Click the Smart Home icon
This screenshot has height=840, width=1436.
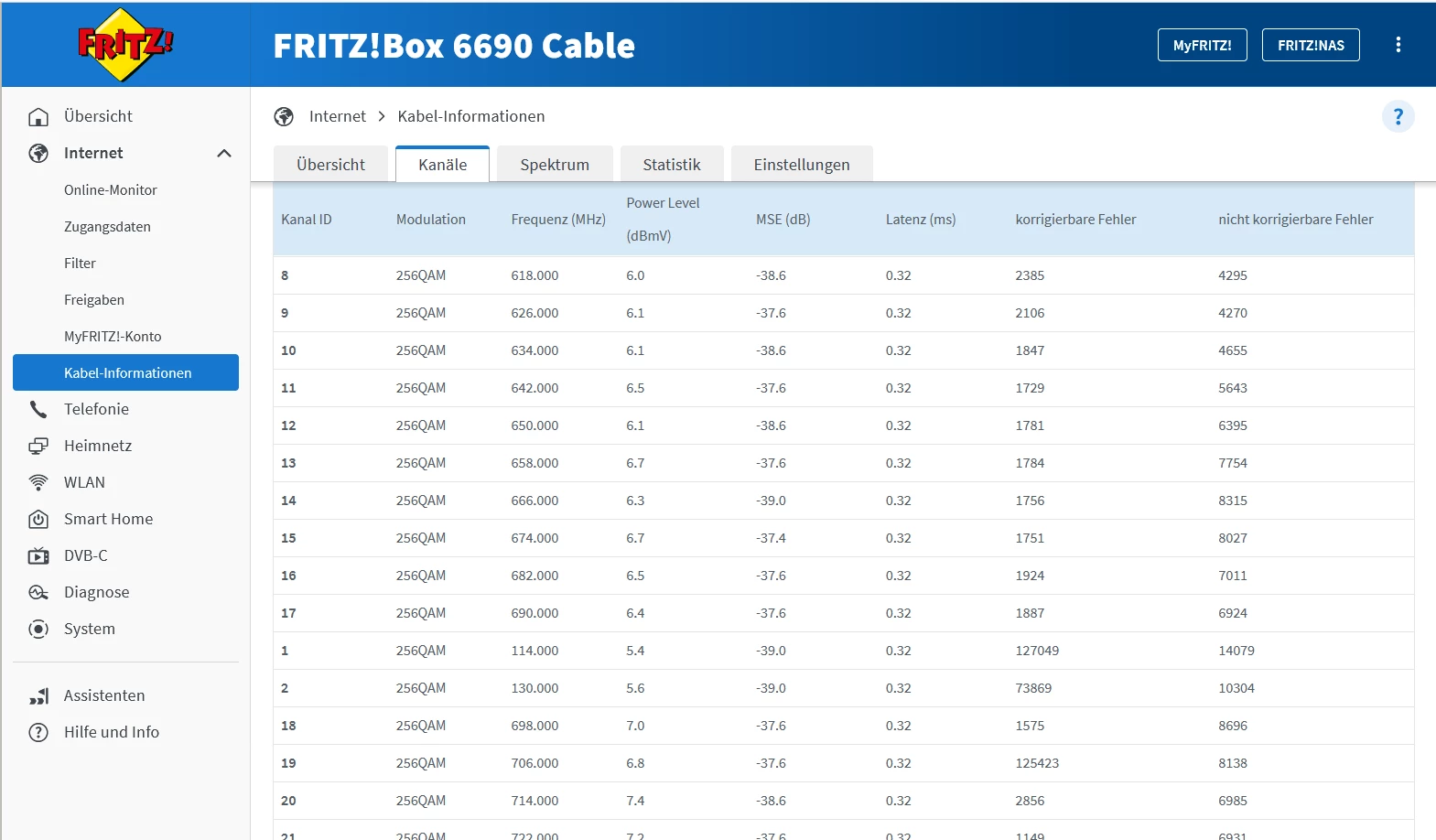click(38, 519)
